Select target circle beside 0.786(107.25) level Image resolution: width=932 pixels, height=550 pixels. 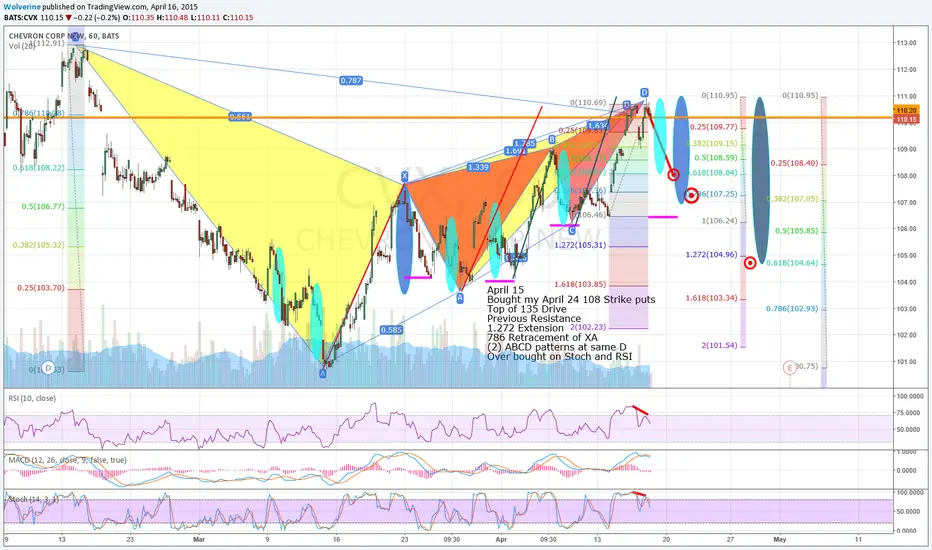tap(691, 194)
